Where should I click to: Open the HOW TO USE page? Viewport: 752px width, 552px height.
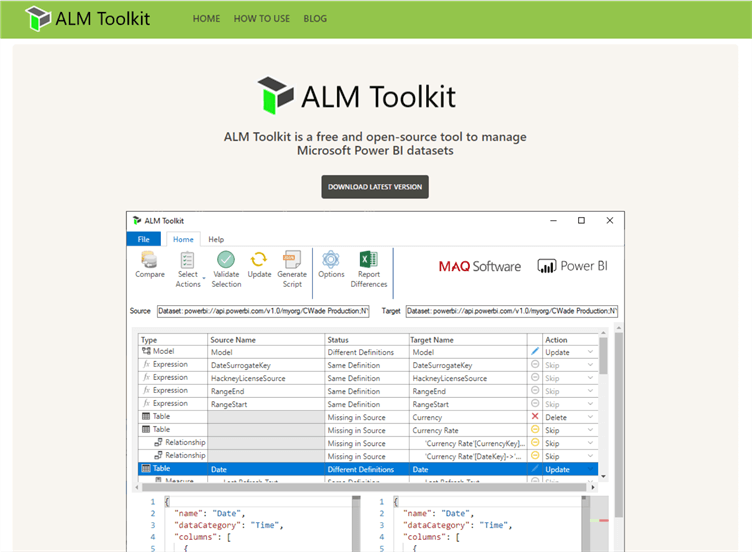(x=262, y=19)
